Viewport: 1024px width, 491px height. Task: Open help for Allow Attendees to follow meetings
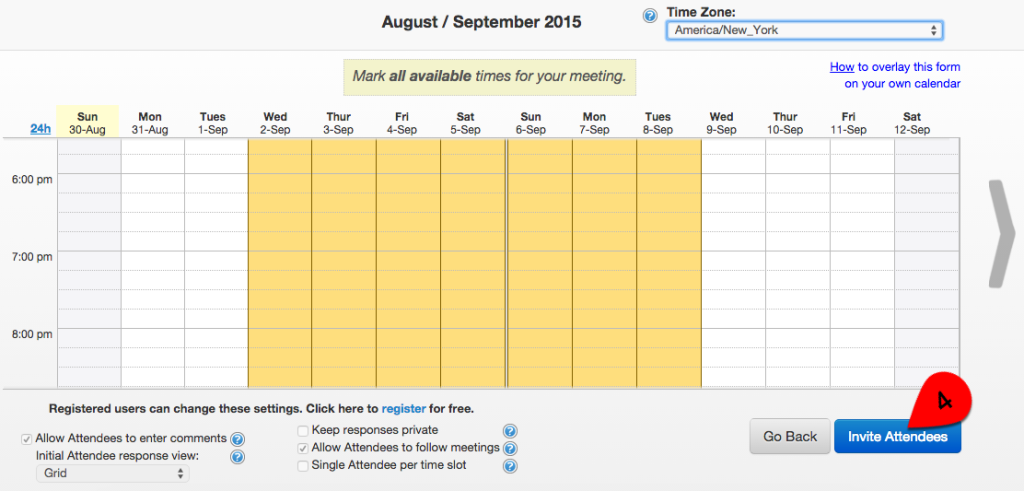pyautogui.click(x=511, y=449)
